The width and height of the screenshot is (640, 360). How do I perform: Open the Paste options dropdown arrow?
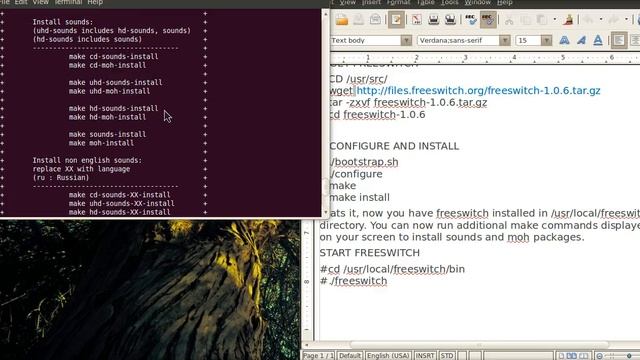[x=554, y=19]
